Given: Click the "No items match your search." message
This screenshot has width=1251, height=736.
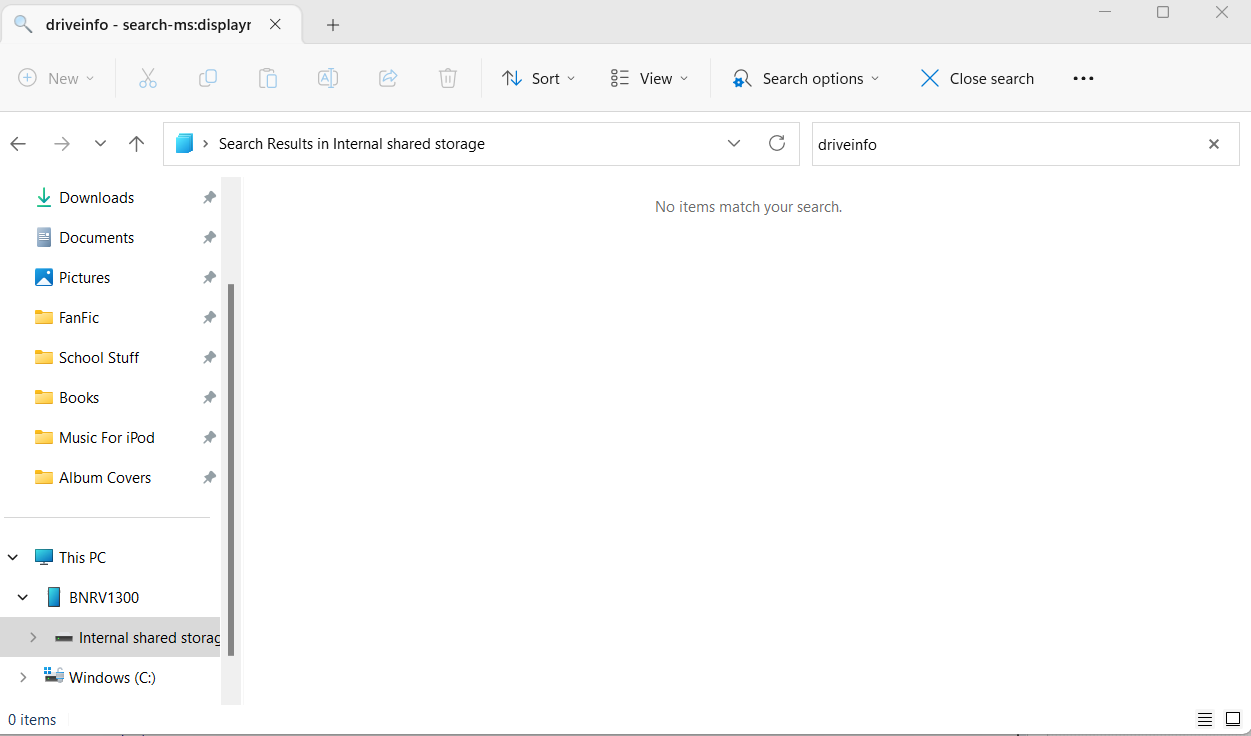Looking at the screenshot, I should click(x=748, y=207).
